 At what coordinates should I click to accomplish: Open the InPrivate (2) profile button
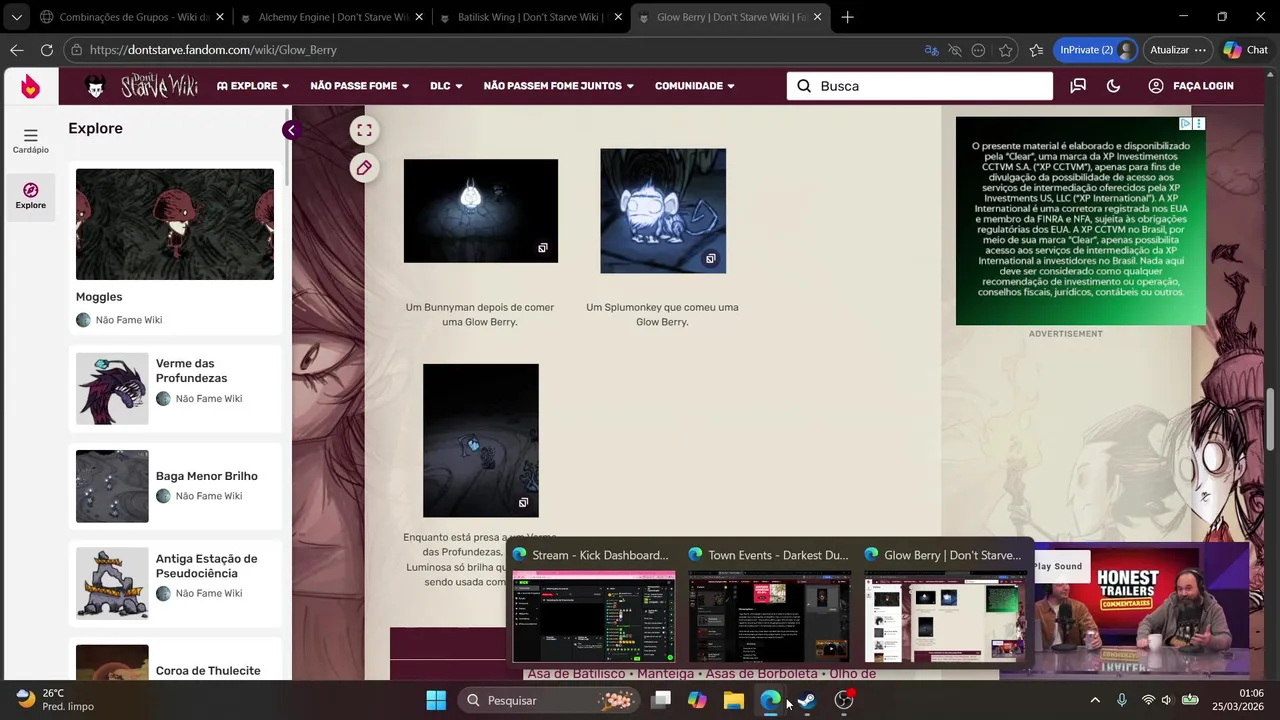click(1095, 50)
